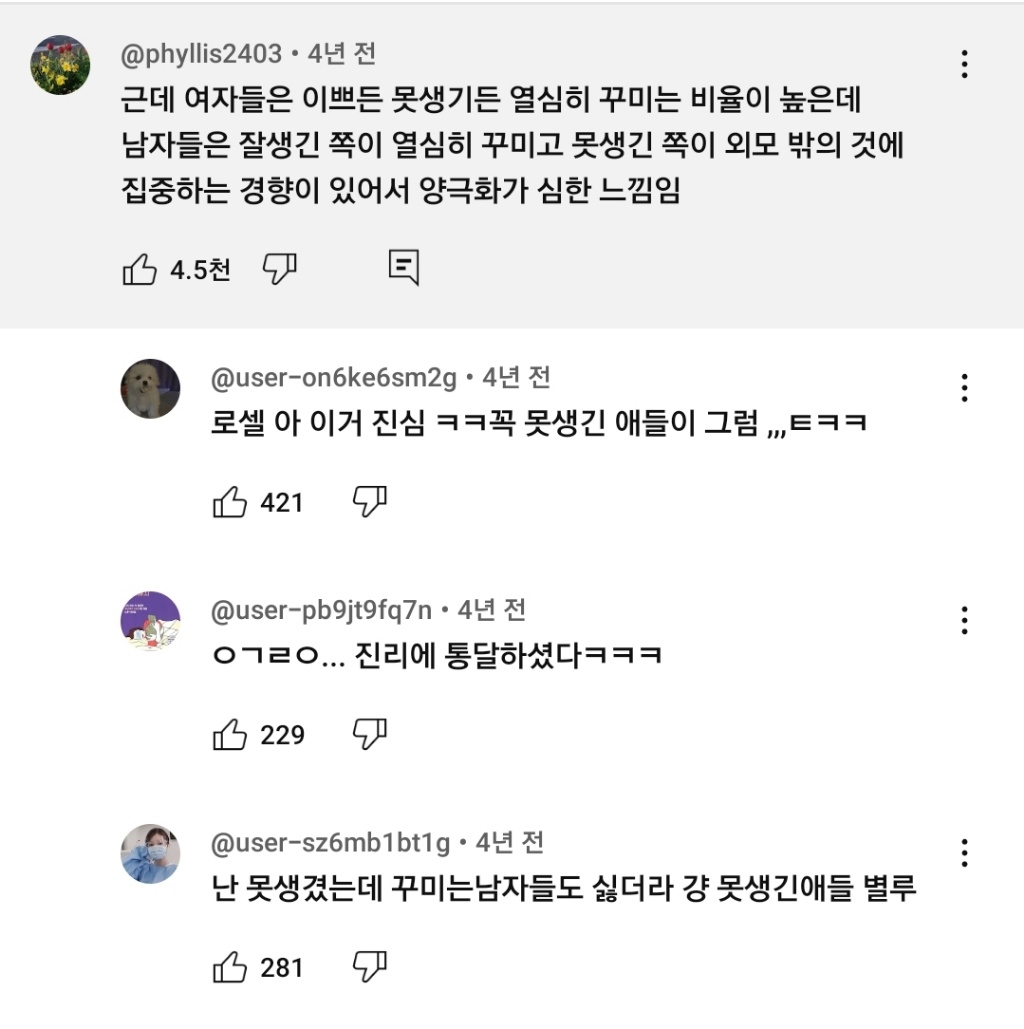
Task: Like the reply by @user-on6ke6sm2g
Action: pos(230,502)
